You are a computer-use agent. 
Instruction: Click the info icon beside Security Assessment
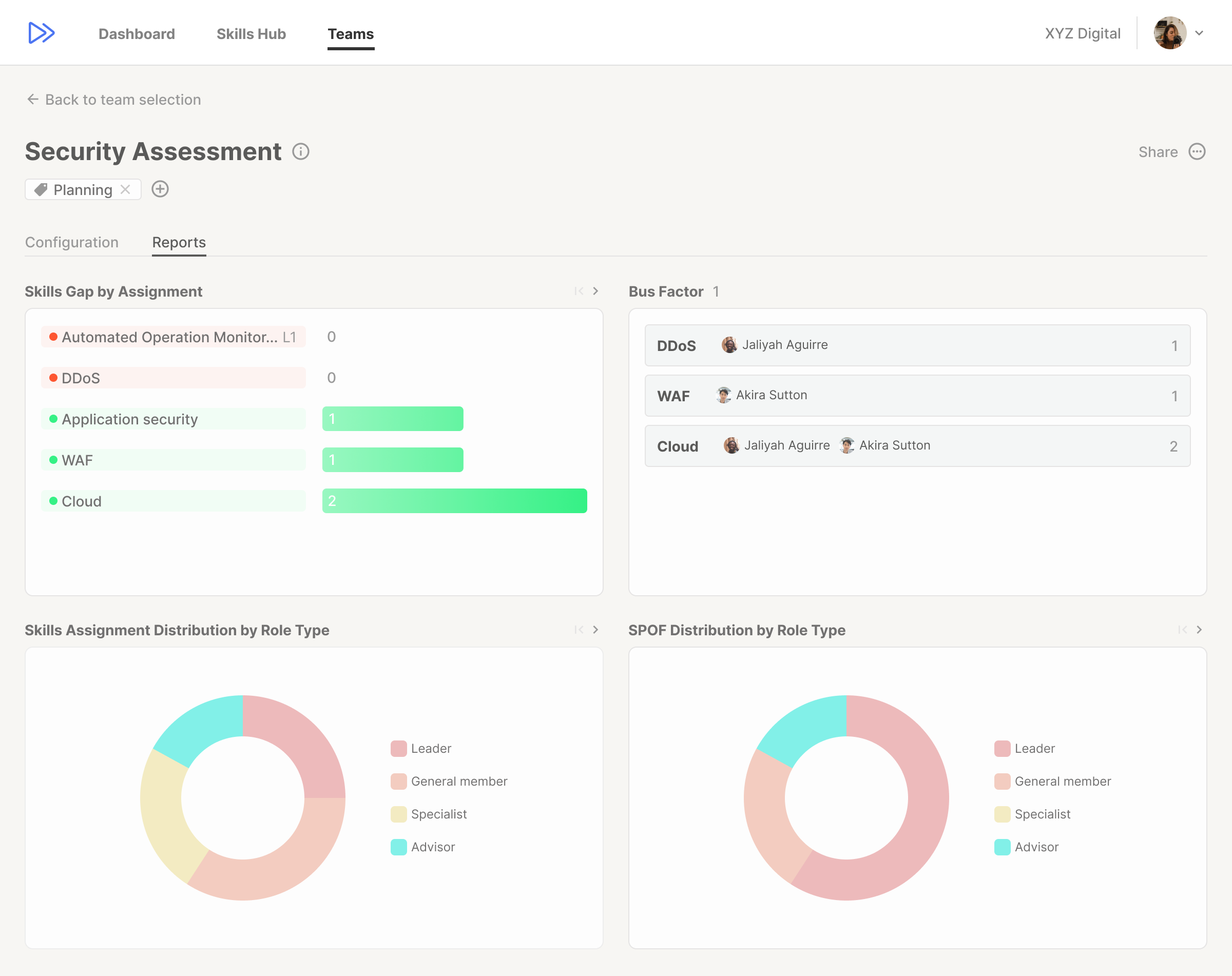[x=301, y=151]
